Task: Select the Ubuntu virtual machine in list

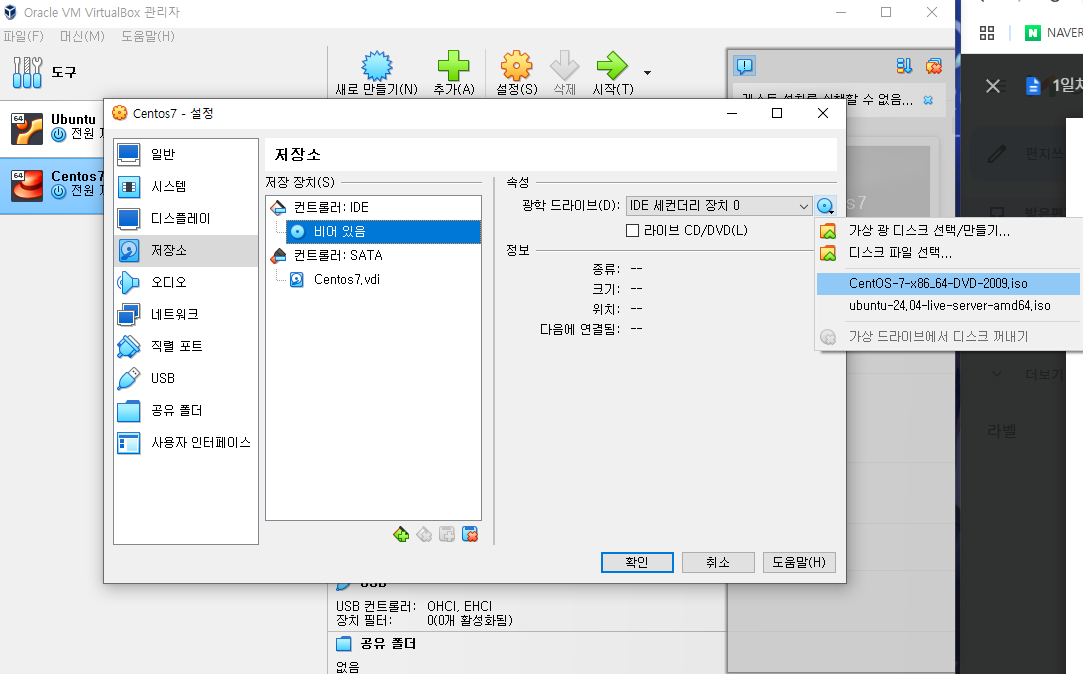Action: tap(52, 128)
